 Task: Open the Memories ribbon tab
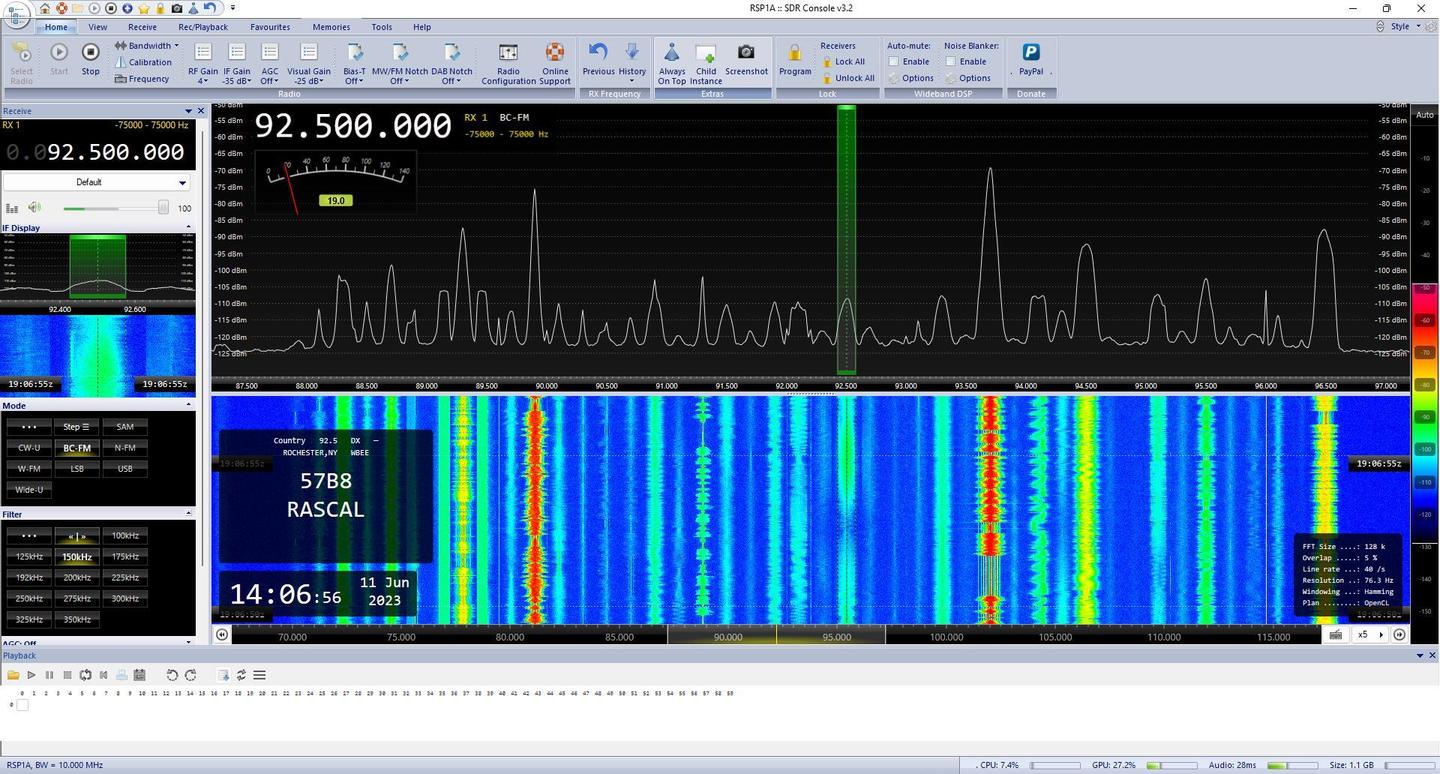(x=330, y=27)
